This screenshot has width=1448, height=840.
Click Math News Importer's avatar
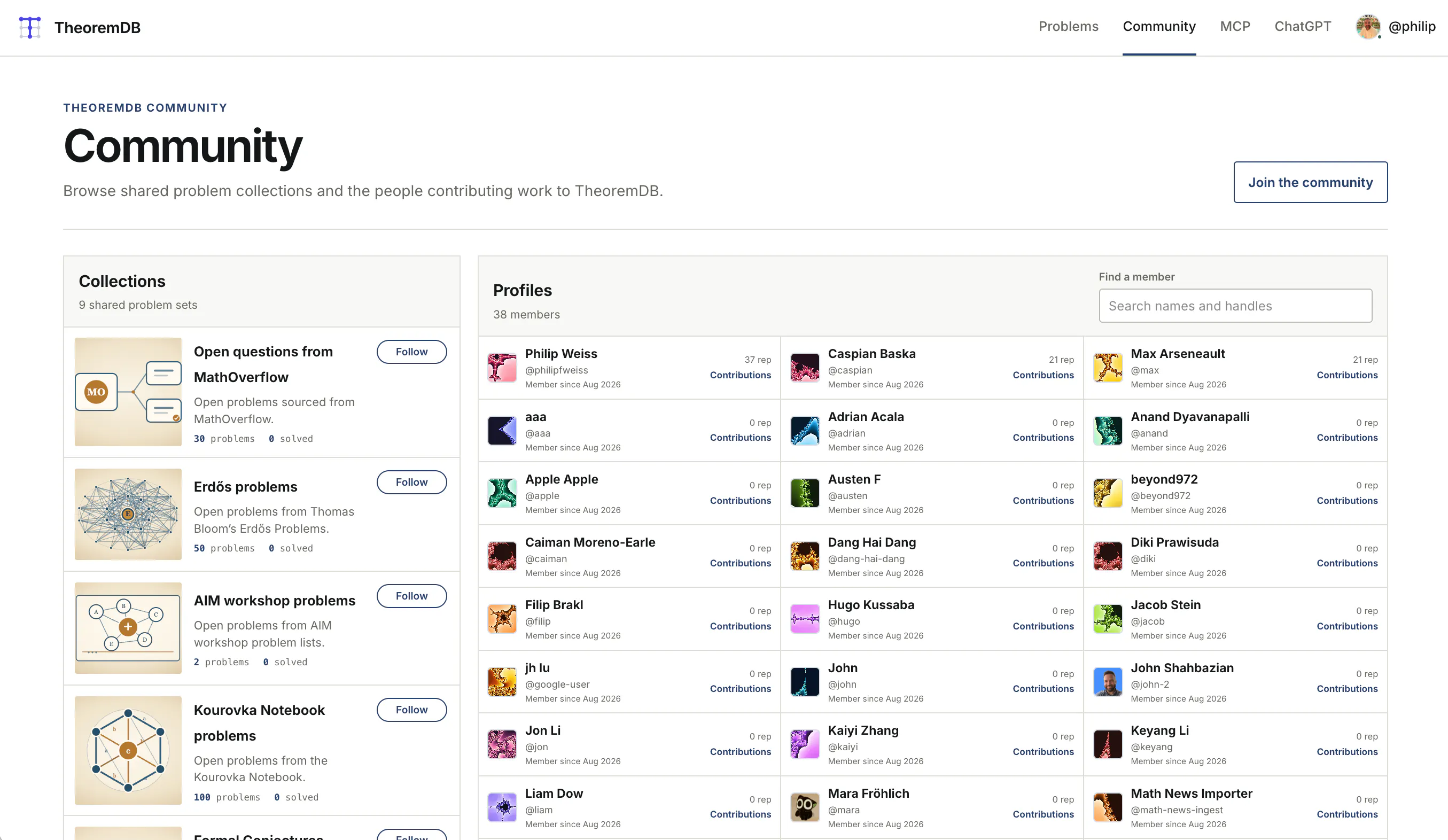1107,807
